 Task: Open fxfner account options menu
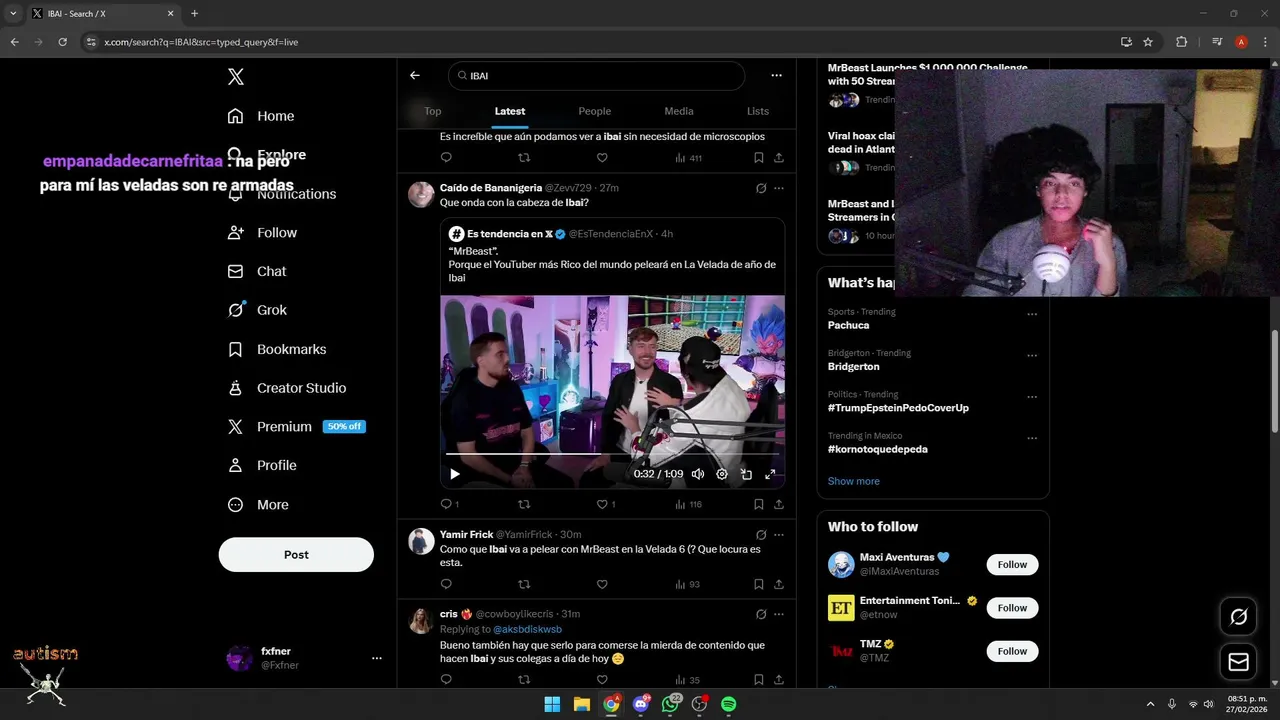pos(377,658)
